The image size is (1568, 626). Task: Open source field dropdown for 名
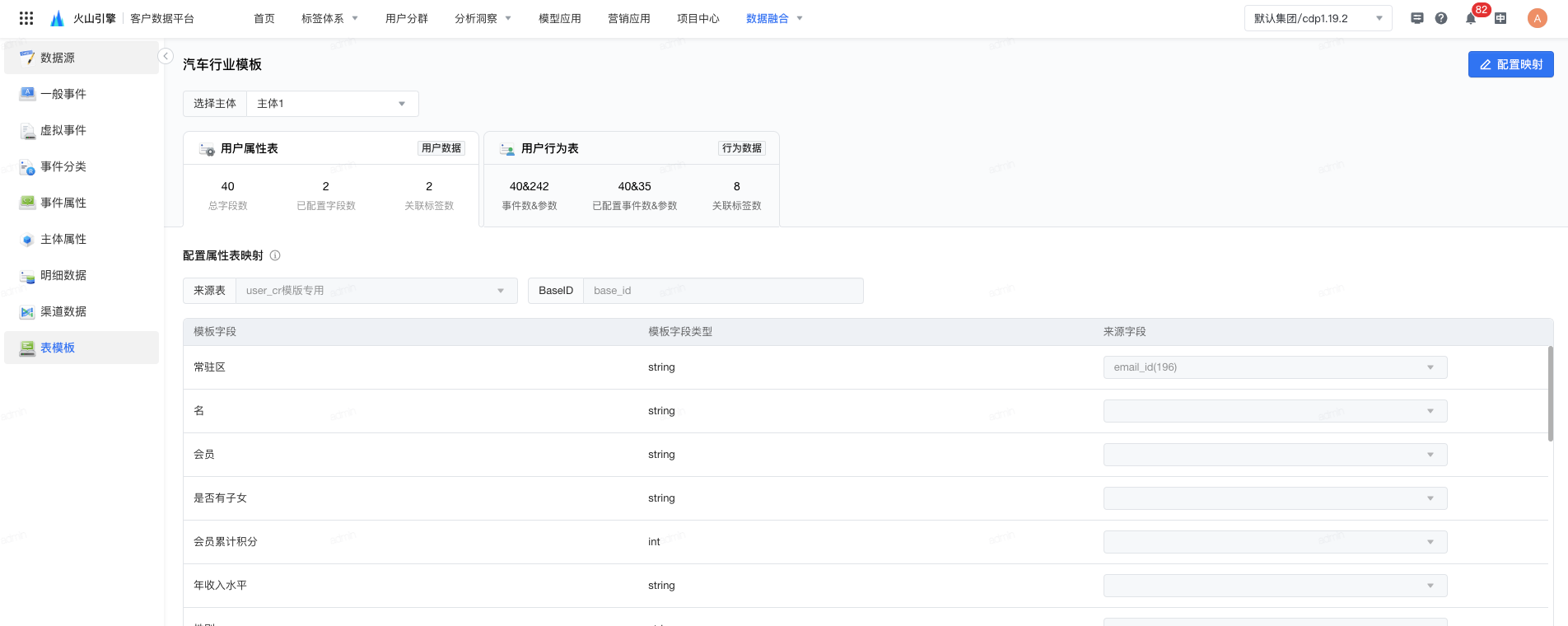click(1275, 411)
